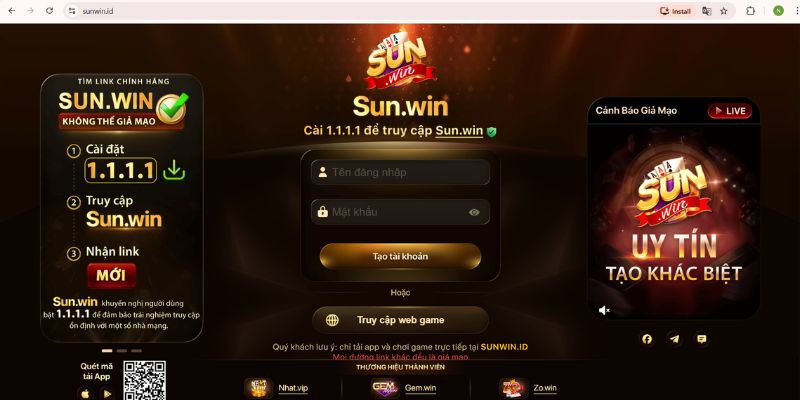Click the Apple App Store download icon
The image size is (800, 400).
pyautogui.click(x=85, y=393)
